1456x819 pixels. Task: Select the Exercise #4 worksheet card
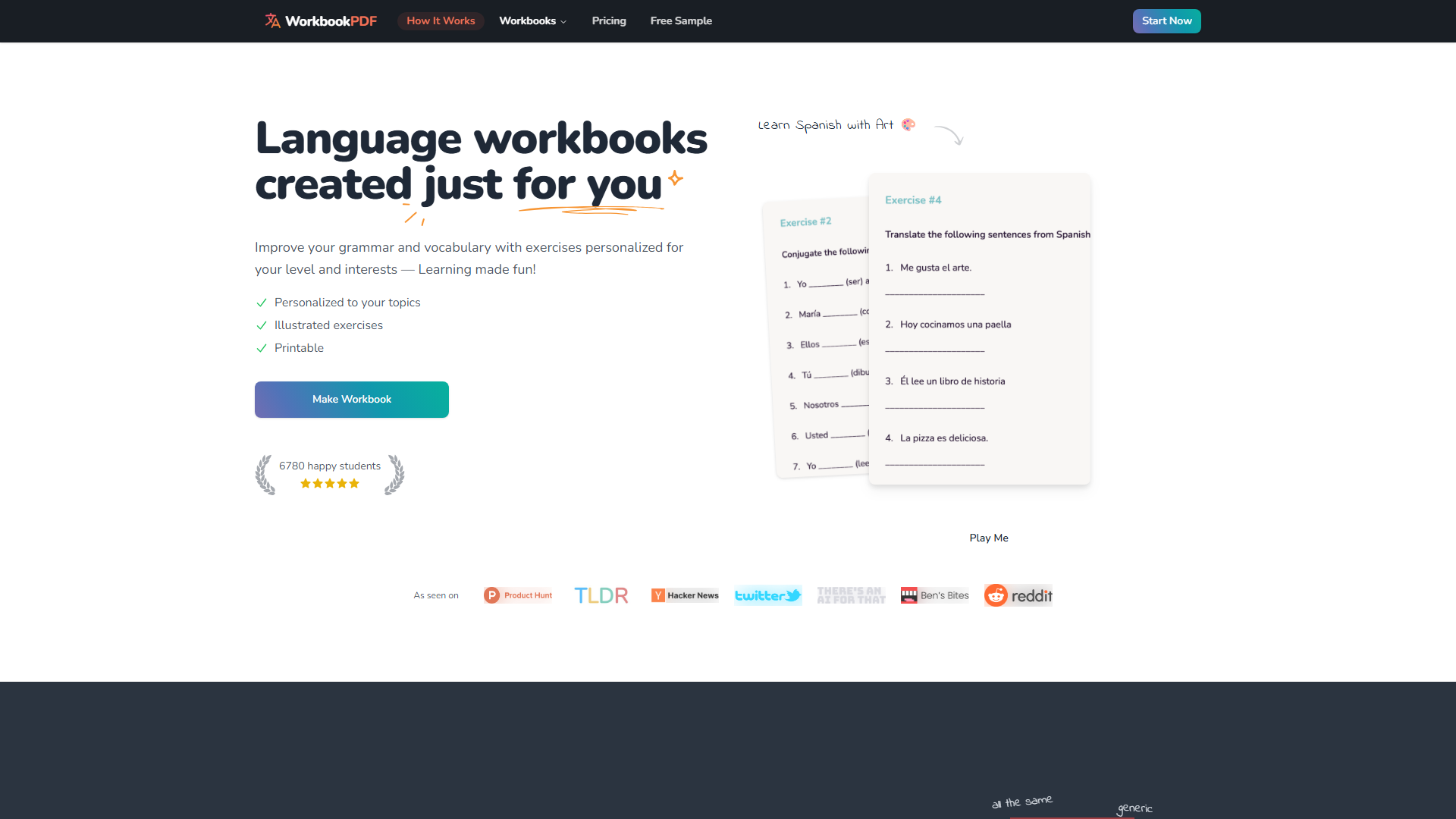pos(979,329)
